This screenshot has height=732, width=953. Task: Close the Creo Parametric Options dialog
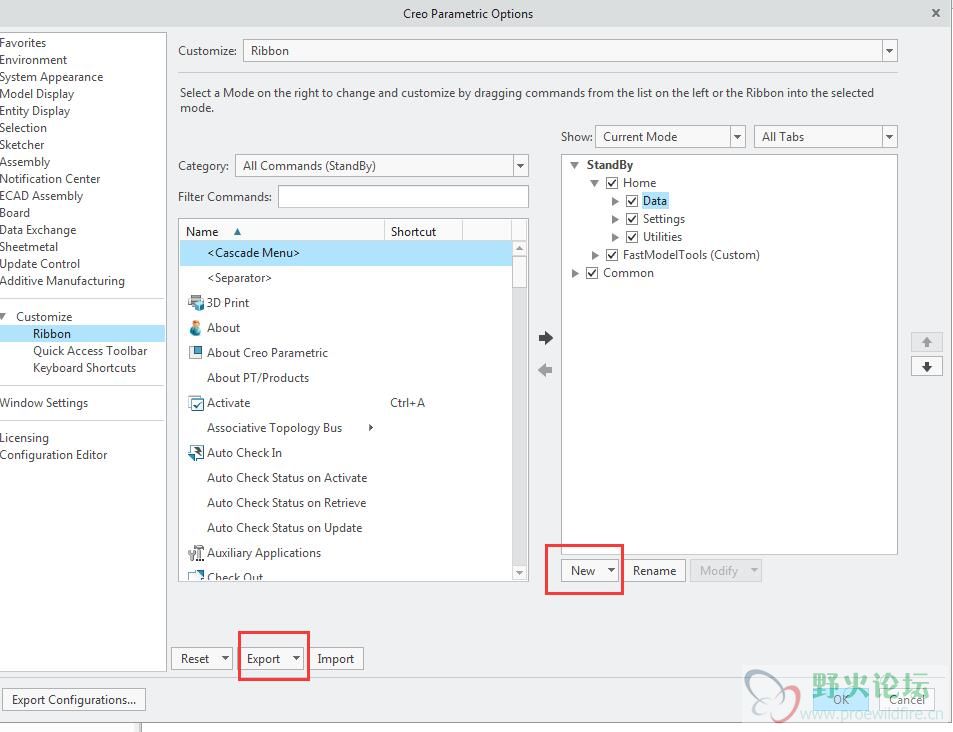coord(936,13)
